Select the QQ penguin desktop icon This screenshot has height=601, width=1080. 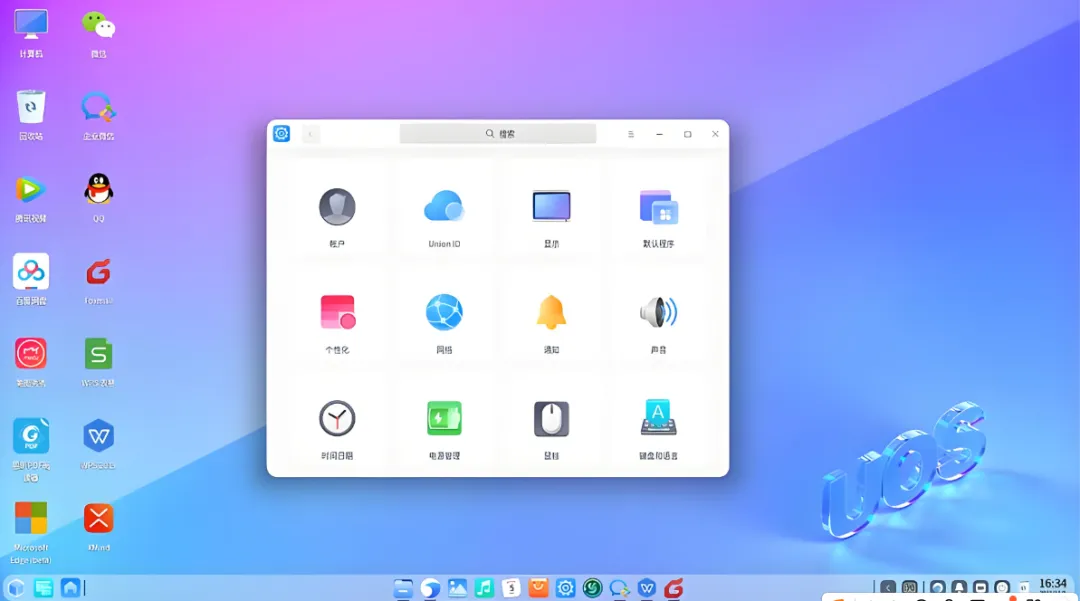[98, 198]
